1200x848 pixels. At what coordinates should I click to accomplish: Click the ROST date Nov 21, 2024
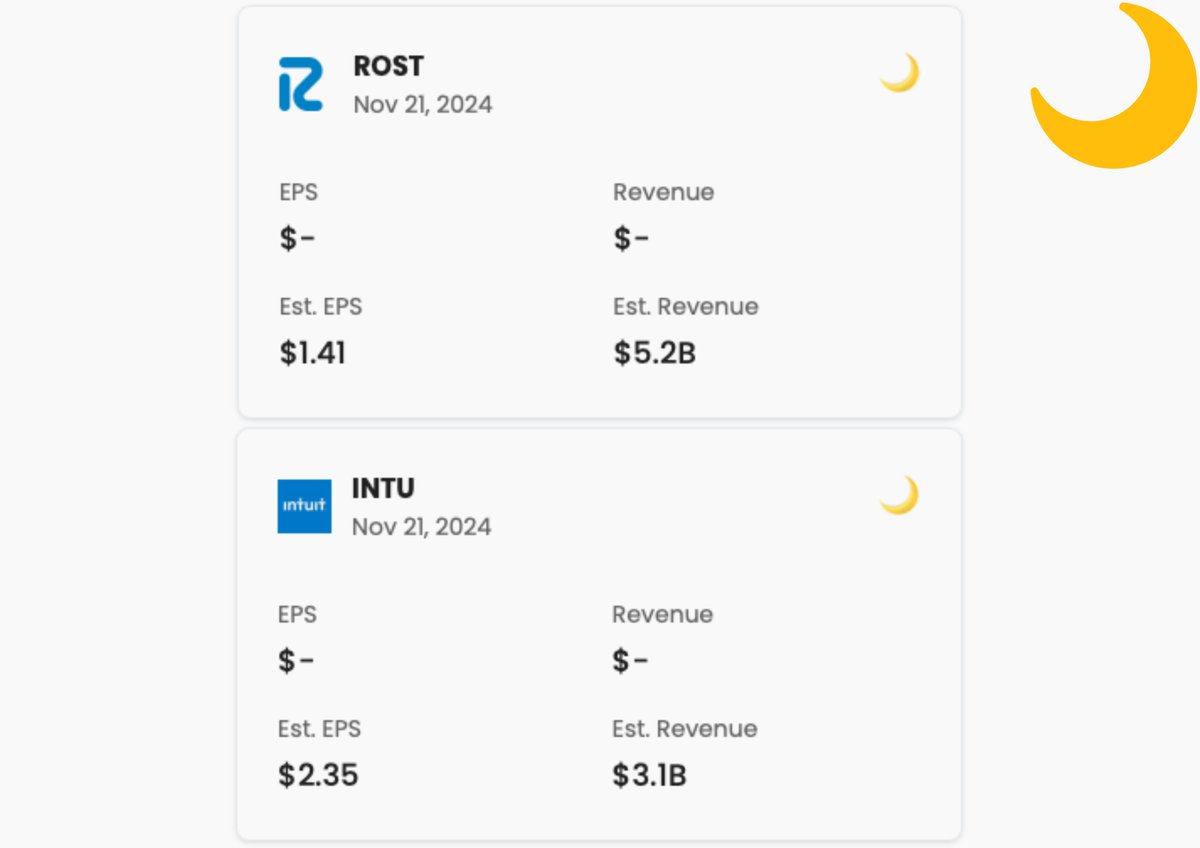click(x=423, y=104)
